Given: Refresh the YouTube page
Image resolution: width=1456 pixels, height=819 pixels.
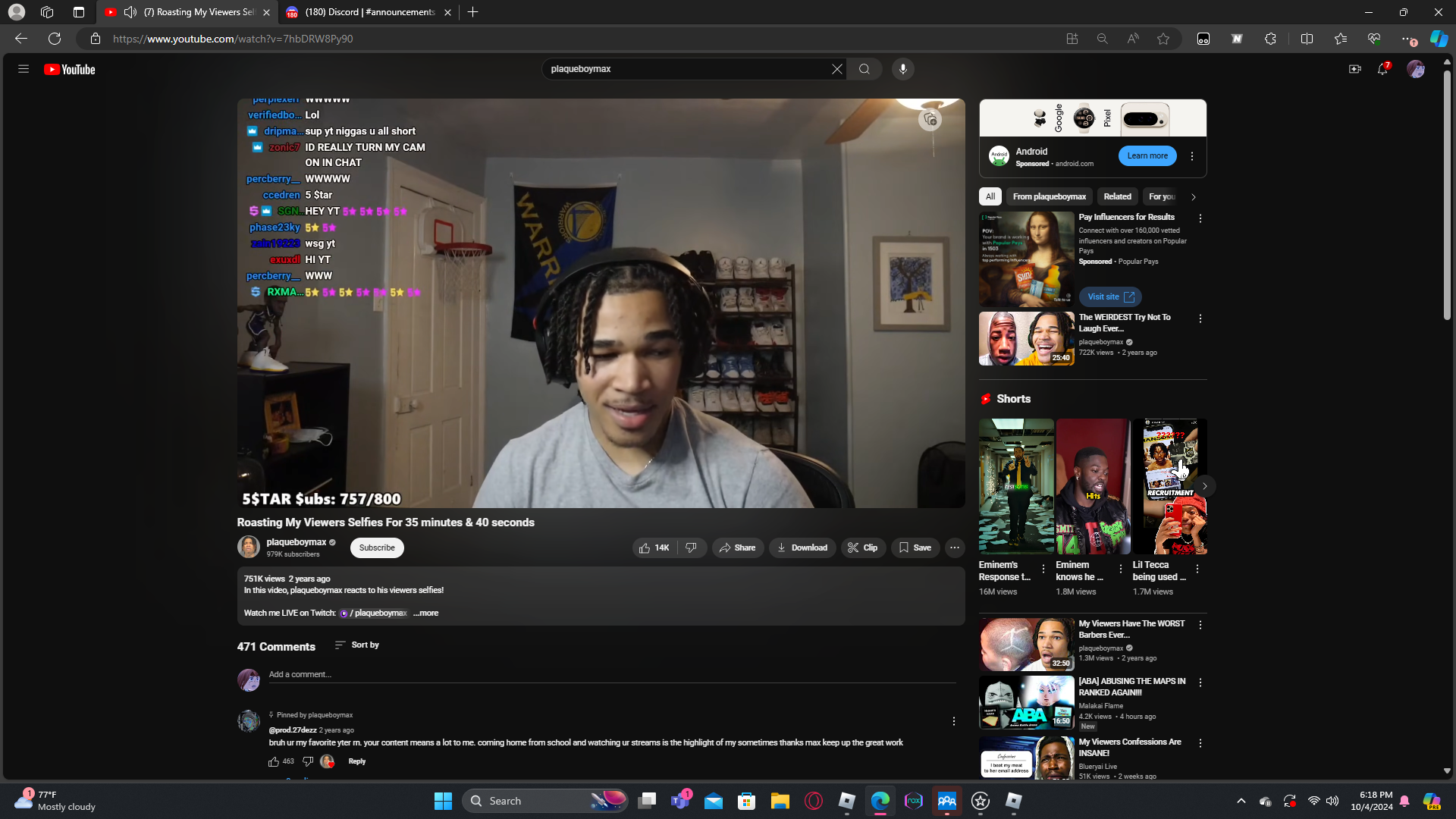Looking at the screenshot, I should pos(55,39).
